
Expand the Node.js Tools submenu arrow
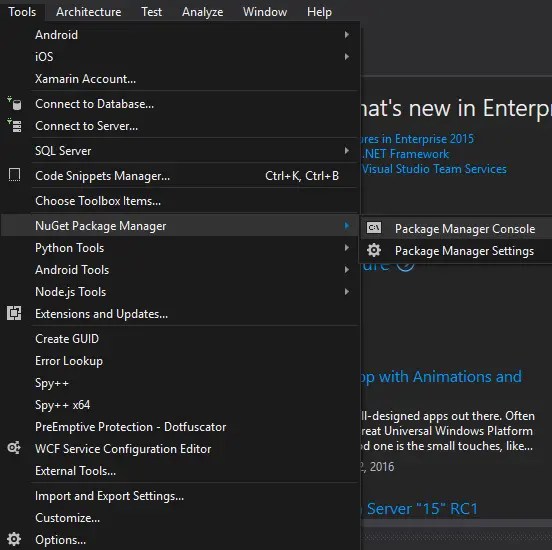point(347,292)
